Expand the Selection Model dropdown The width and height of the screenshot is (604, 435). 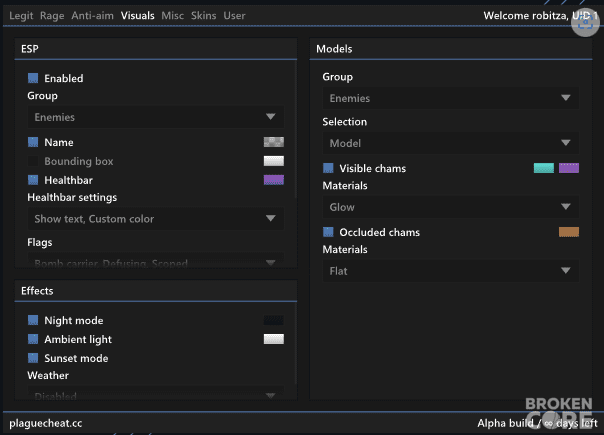click(x=451, y=143)
